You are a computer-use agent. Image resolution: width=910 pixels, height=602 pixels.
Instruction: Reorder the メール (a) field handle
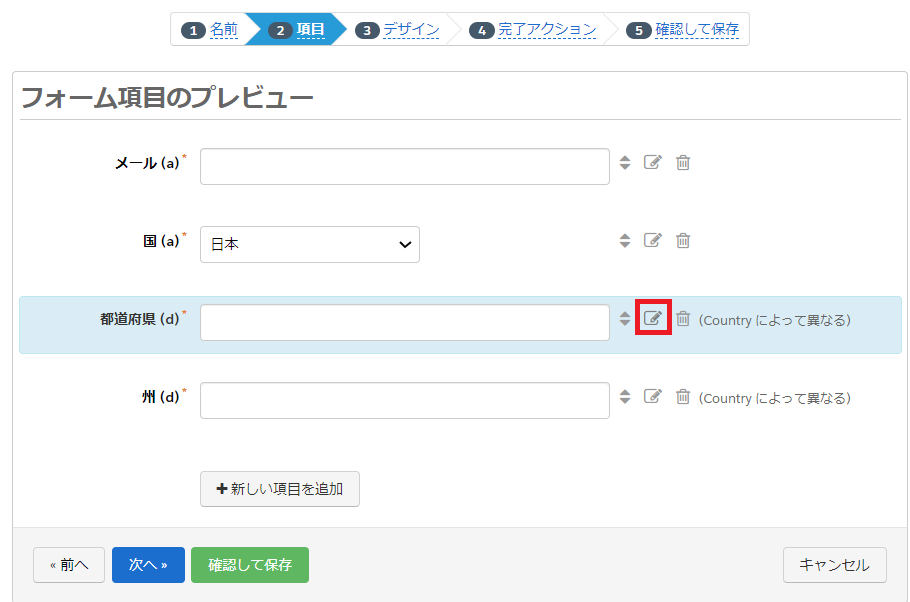pos(624,163)
